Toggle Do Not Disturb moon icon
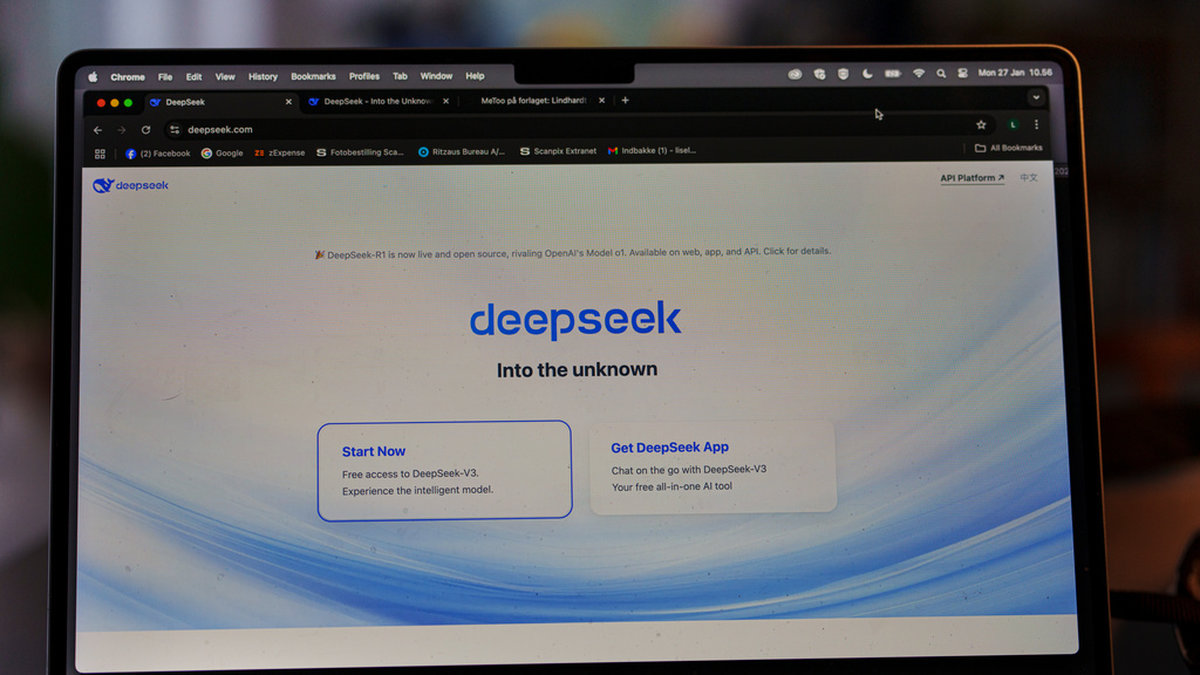The width and height of the screenshot is (1200, 675). click(867, 74)
